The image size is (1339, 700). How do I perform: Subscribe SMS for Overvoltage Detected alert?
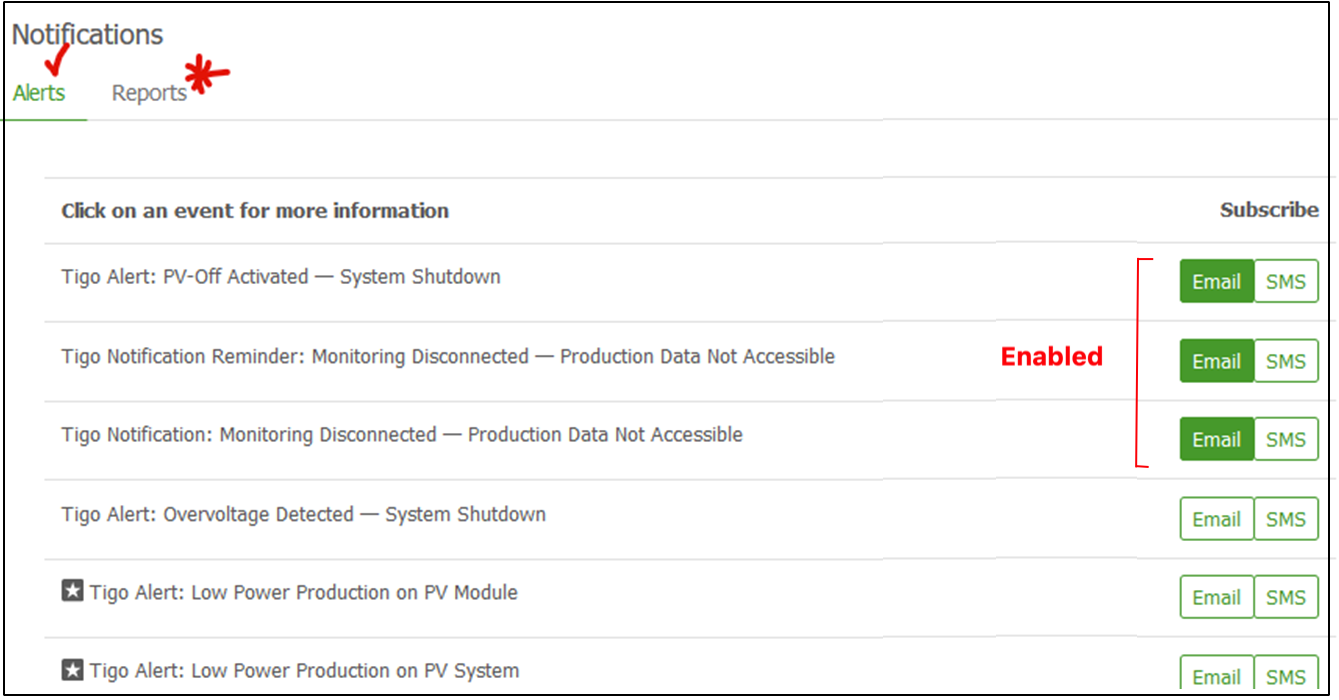pyautogui.click(x=1286, y=519)
